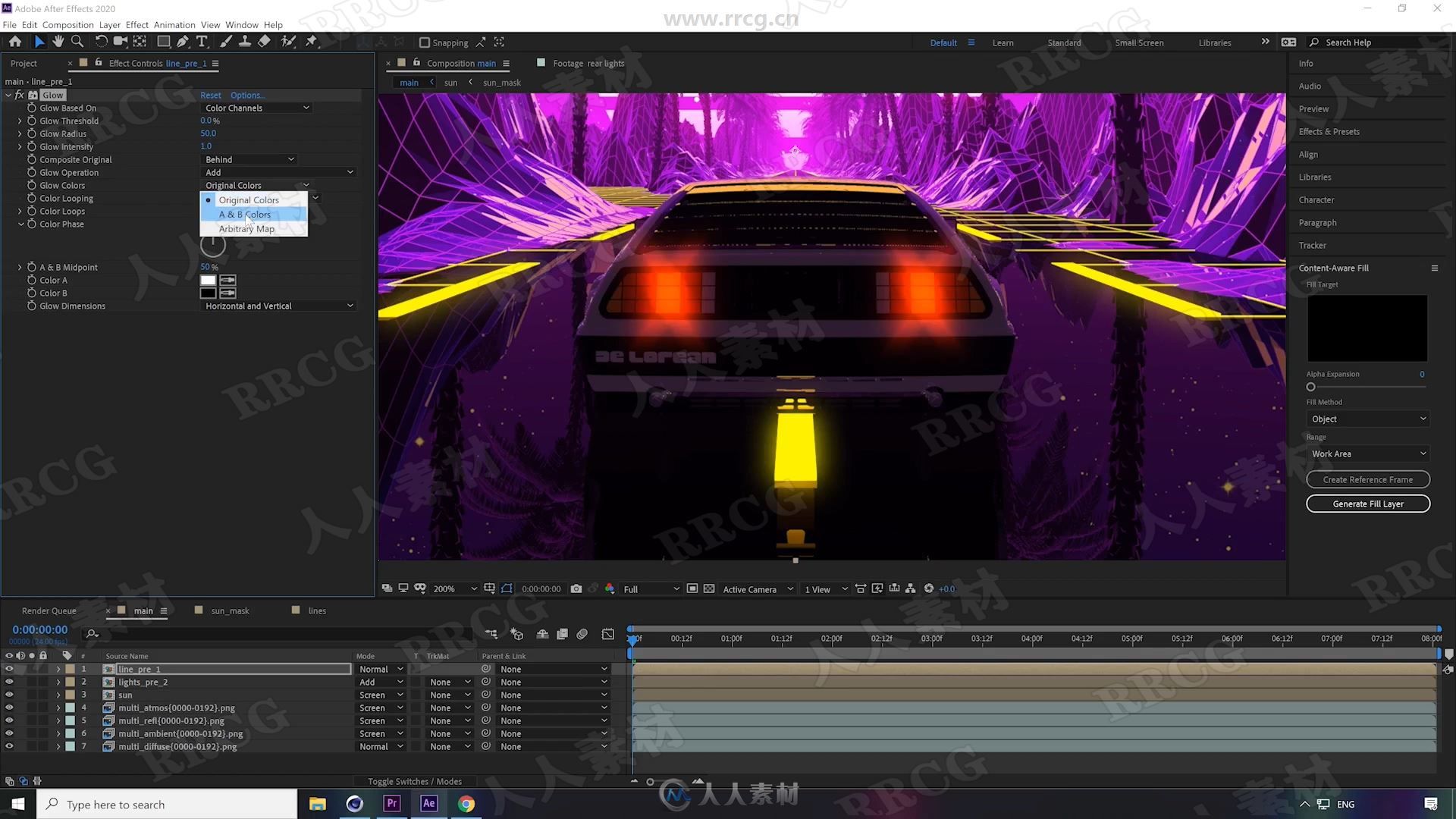Go to the Home screen icon
Image resolution: width=1456 pixels, height=819 pixels.
point(15,42)
